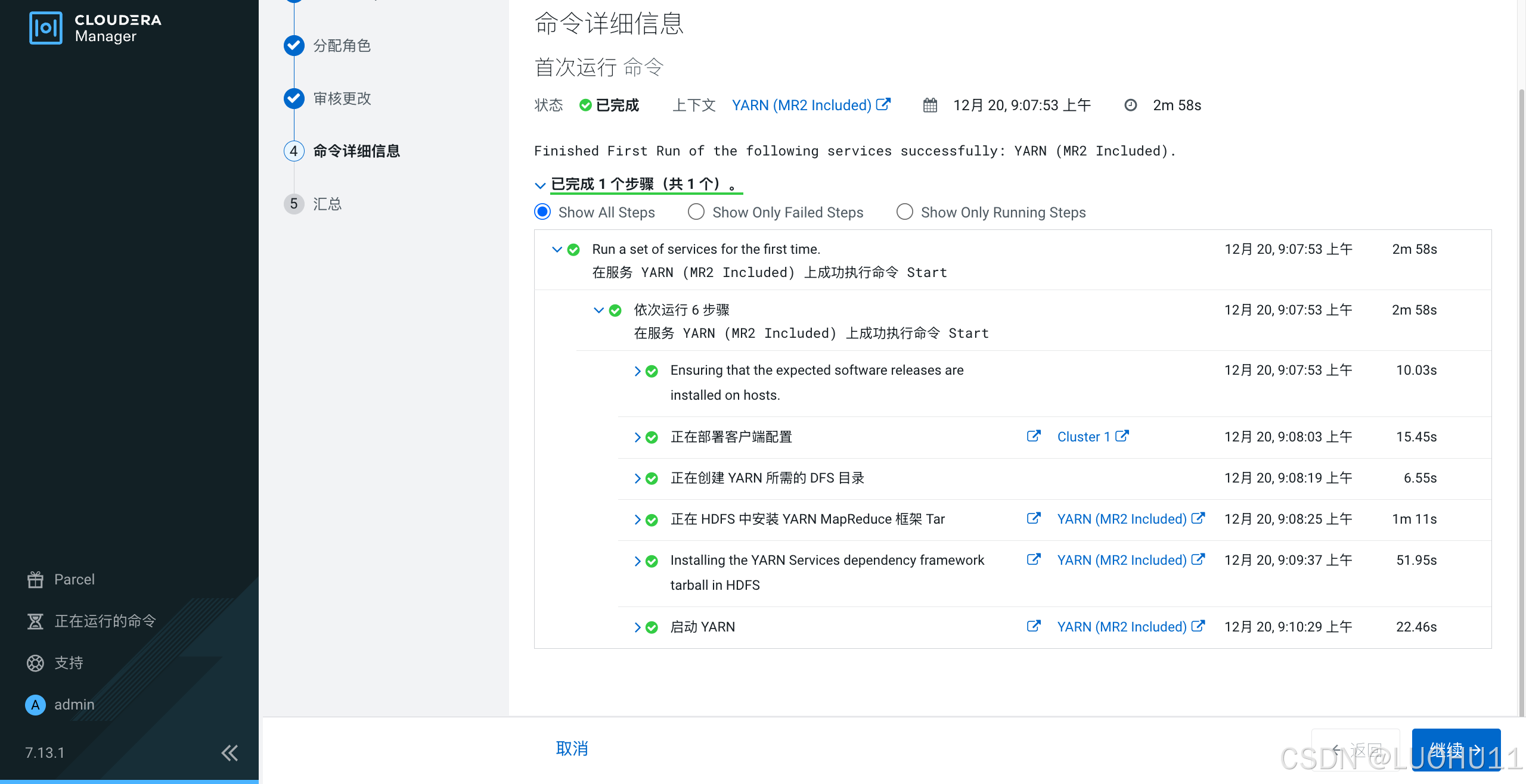
Task: Select Show Only Running Steps option
Action: 904,212
